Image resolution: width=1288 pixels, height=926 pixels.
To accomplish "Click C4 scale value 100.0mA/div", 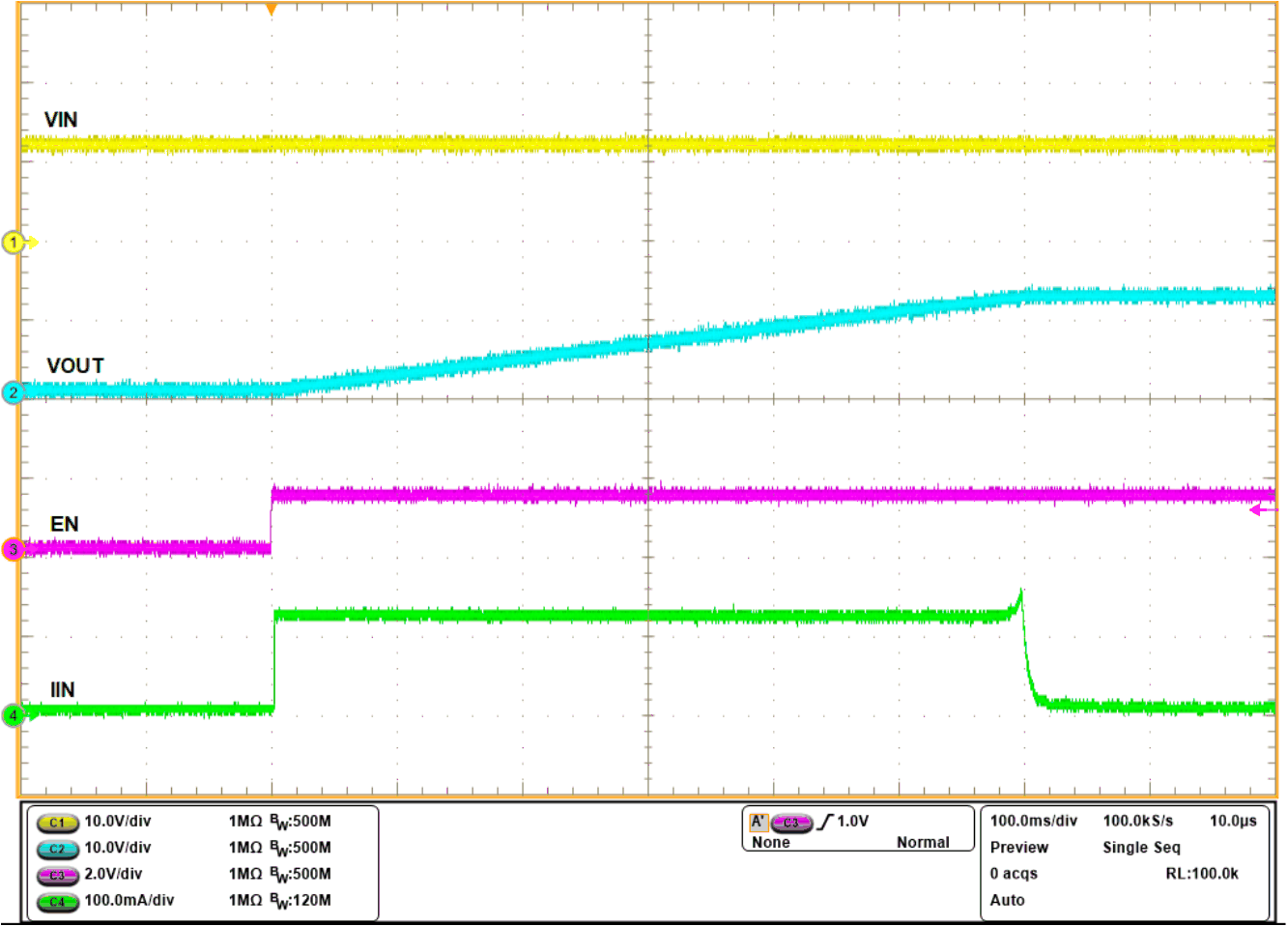I will click(129, 900).
